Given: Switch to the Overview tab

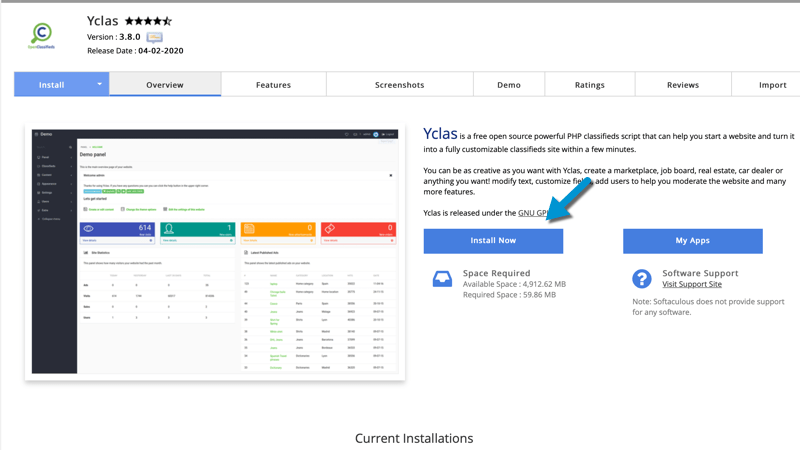Looking at the screenshot, I should [x=165, y=85].
